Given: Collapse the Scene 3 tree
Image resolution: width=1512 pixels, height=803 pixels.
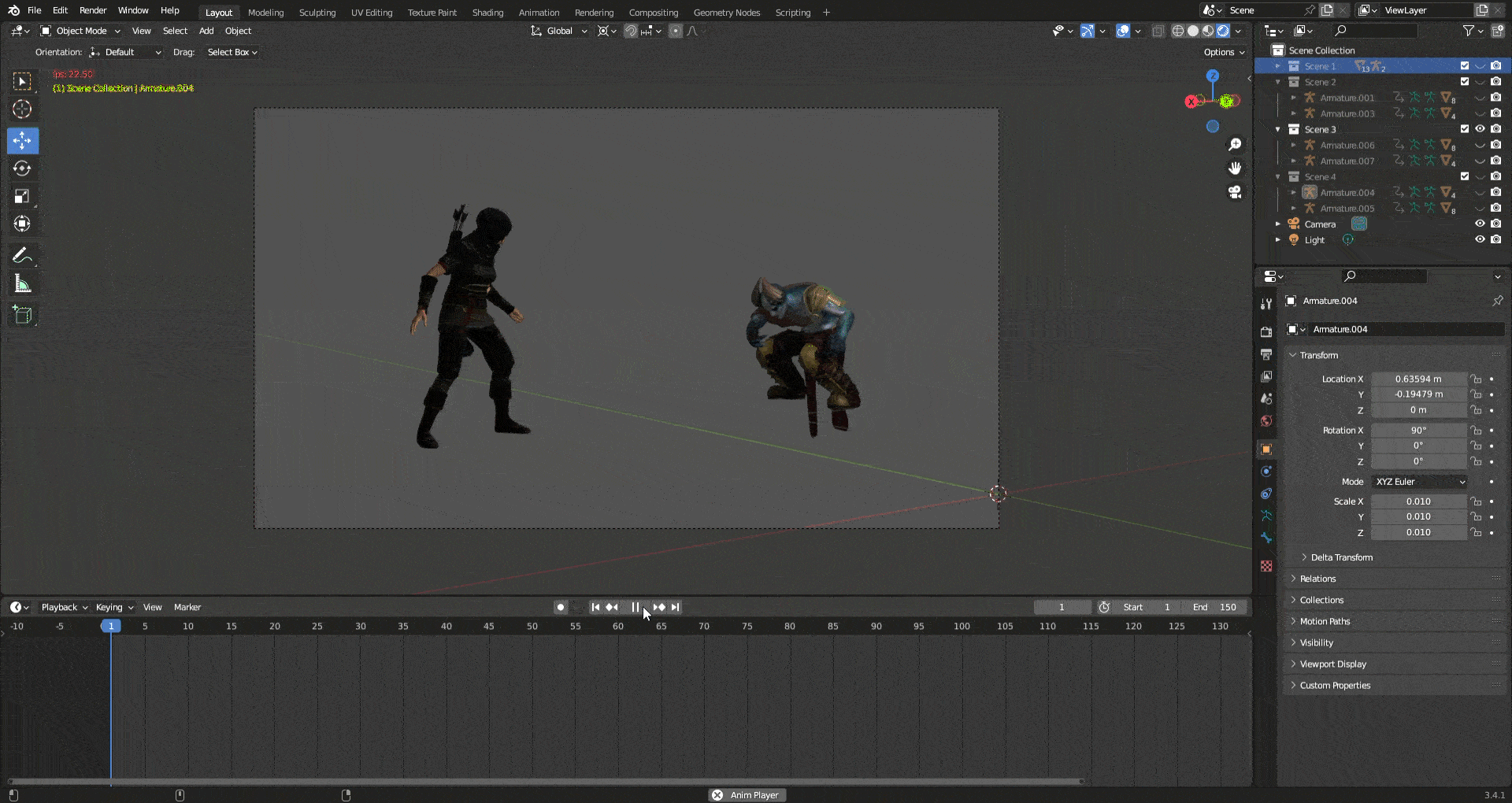Looking at the screenshot, I should click(x=1278, y=129).
